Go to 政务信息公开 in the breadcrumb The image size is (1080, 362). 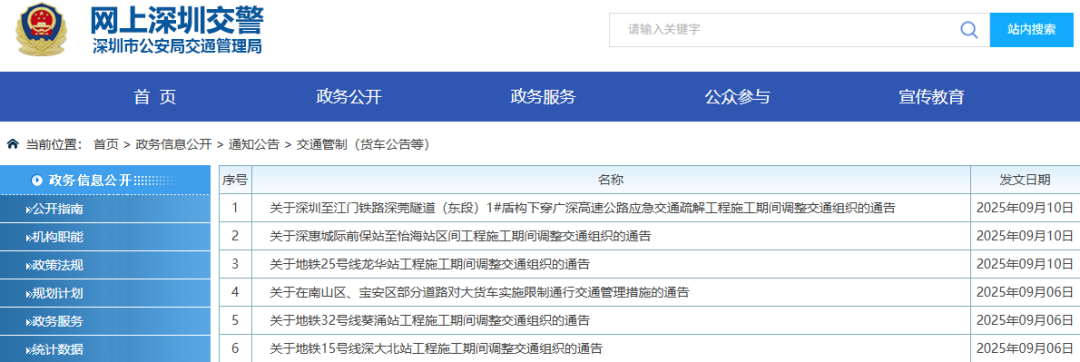pos(174,145)
